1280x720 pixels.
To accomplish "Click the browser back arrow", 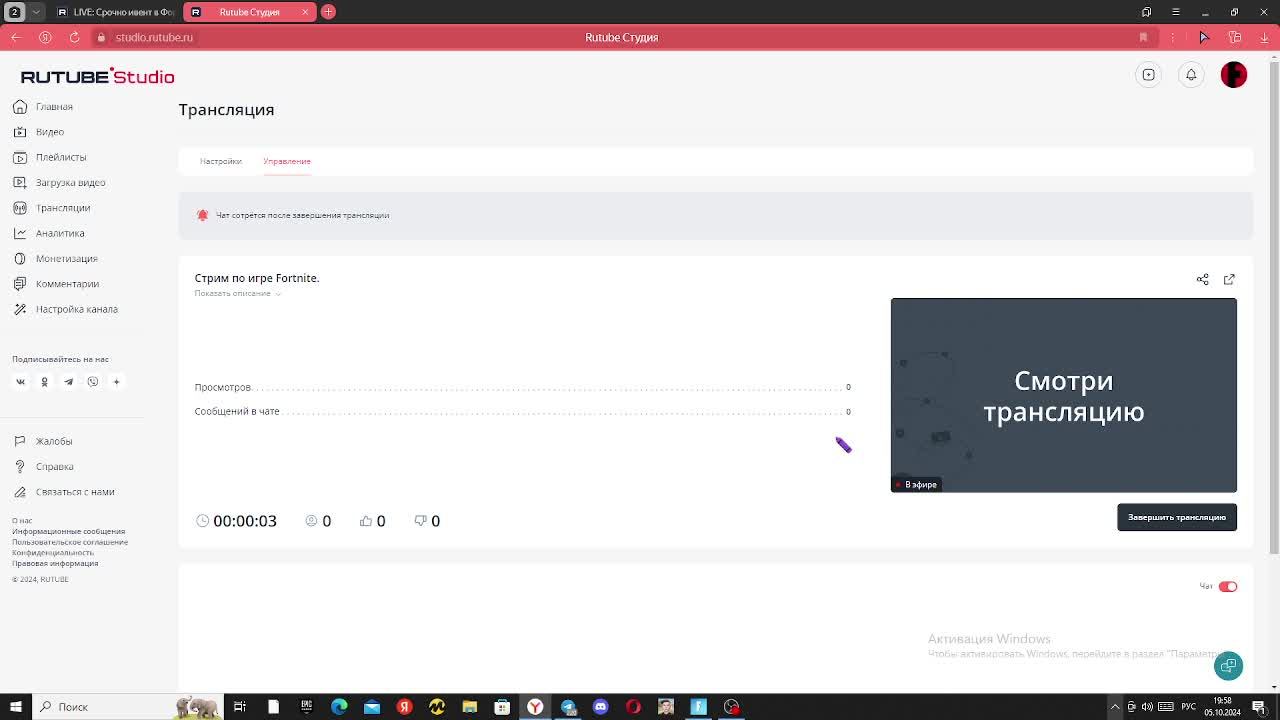I will [x=15, y=37].
